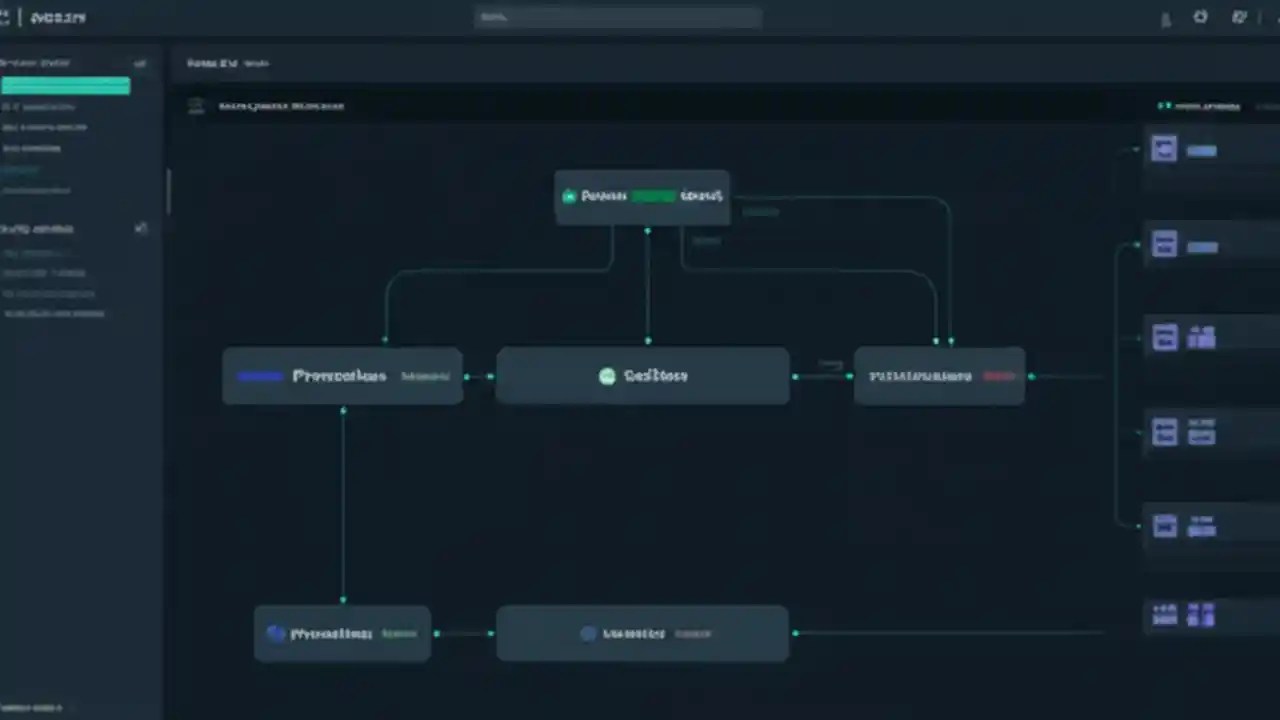This screenshot has height=720, width=1280.
Task: Click inside the search bar at the top
Action: tap(617, 17)
